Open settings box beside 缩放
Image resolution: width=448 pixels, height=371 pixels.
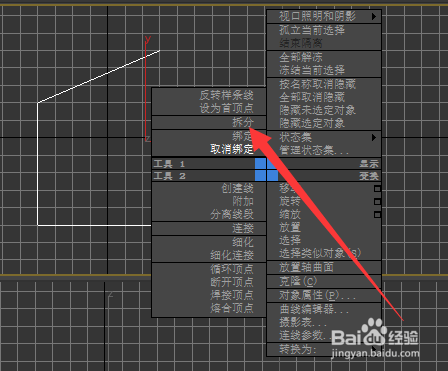pos(377,214)
